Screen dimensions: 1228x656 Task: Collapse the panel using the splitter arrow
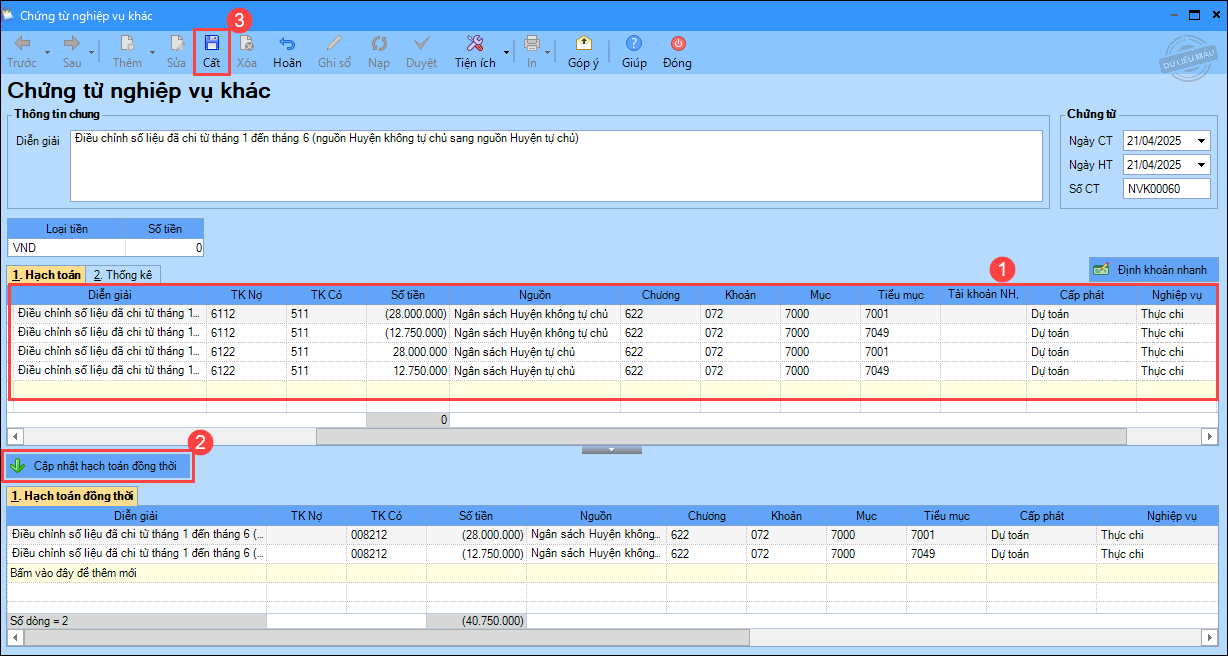(x=612, y=450)
